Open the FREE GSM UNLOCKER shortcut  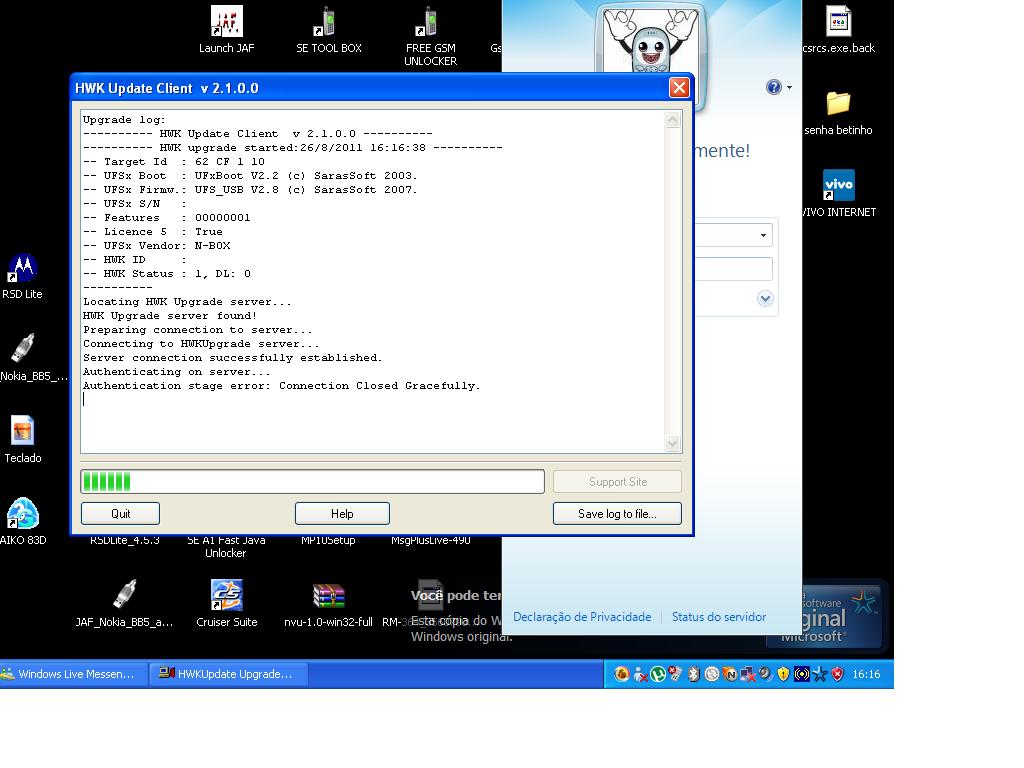click(430, 36)
